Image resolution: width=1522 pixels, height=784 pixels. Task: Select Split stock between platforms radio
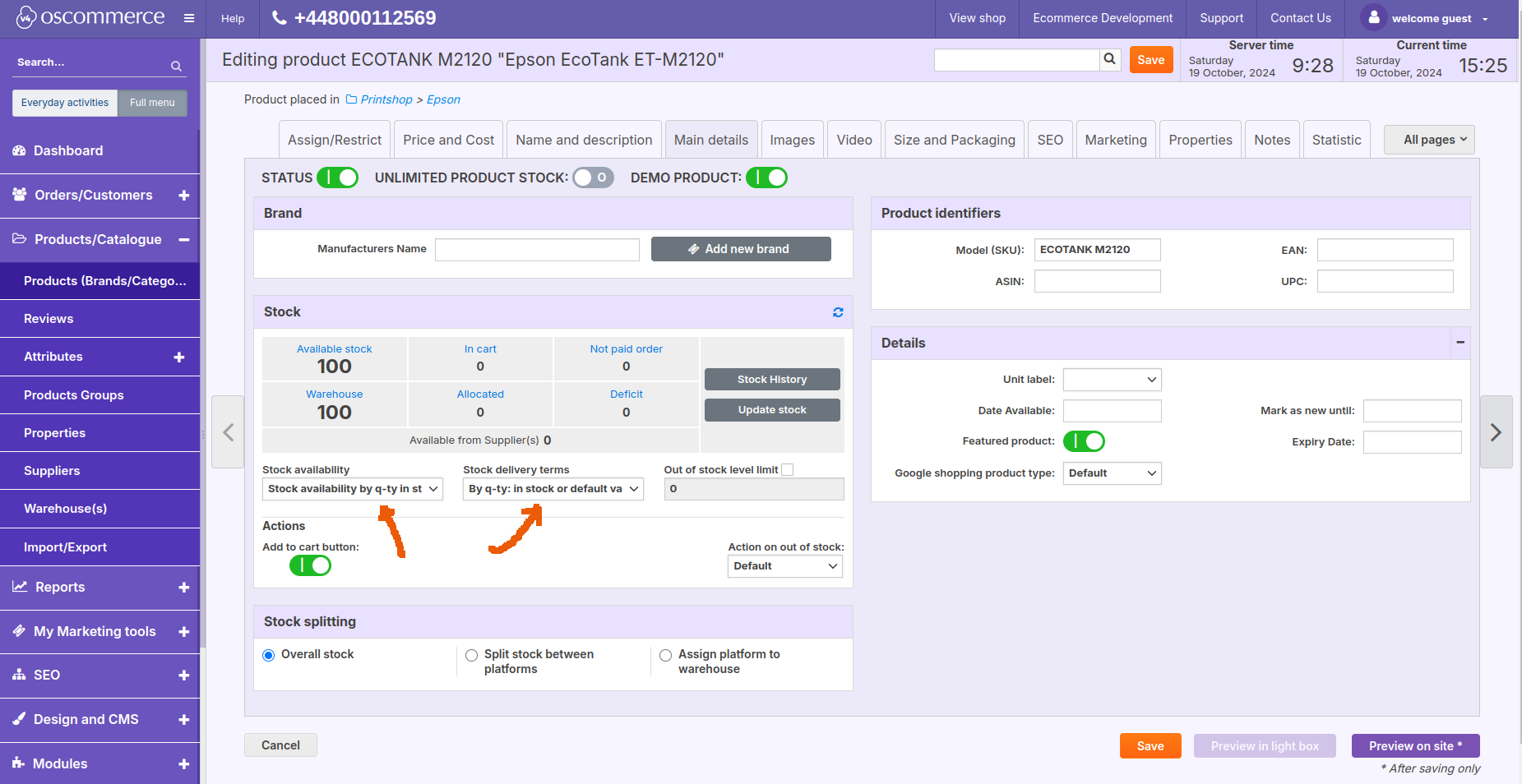(x=471, y=655)
